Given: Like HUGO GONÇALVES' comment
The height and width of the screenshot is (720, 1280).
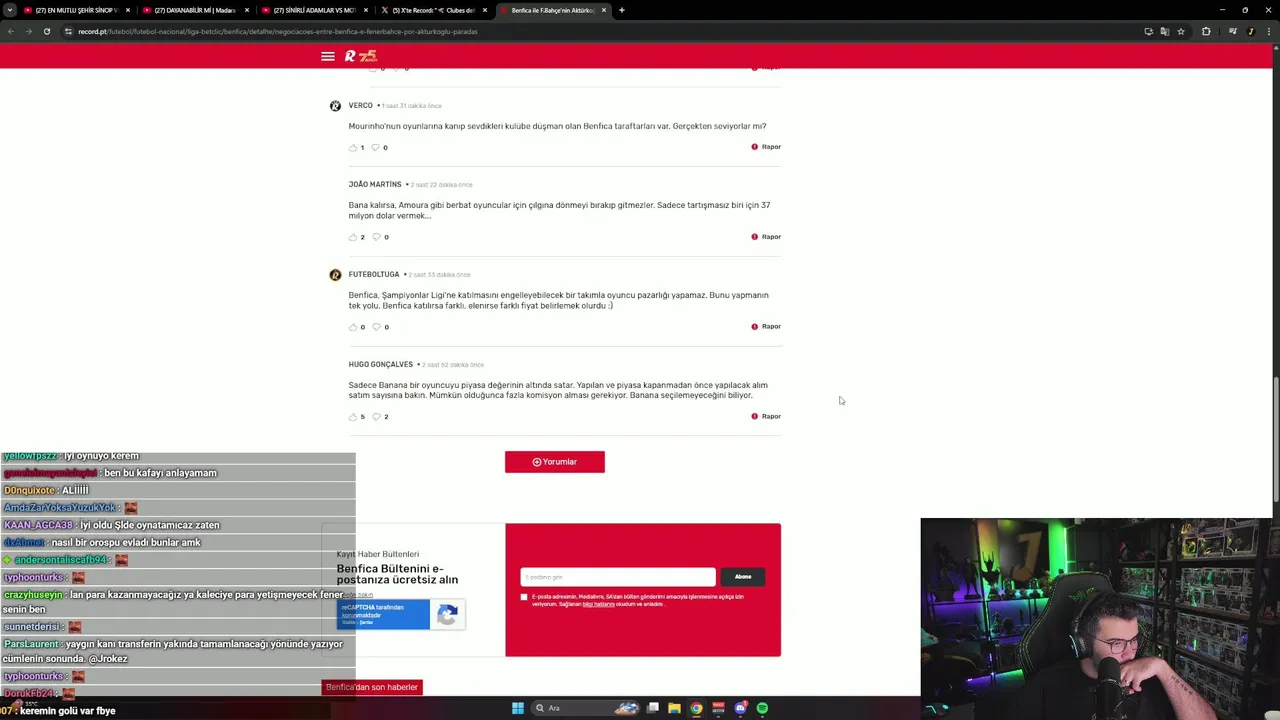Looking at the screenshot, I should (x=353, y=417).
